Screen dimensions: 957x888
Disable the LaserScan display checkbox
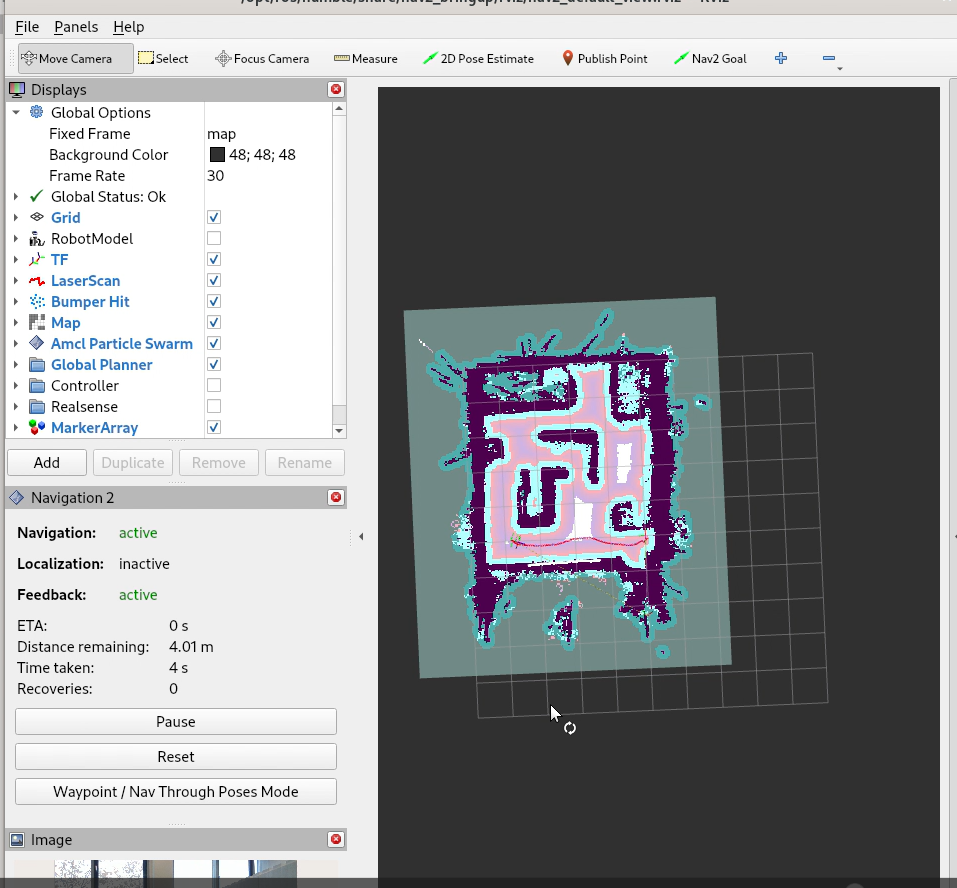pos(214,281)
